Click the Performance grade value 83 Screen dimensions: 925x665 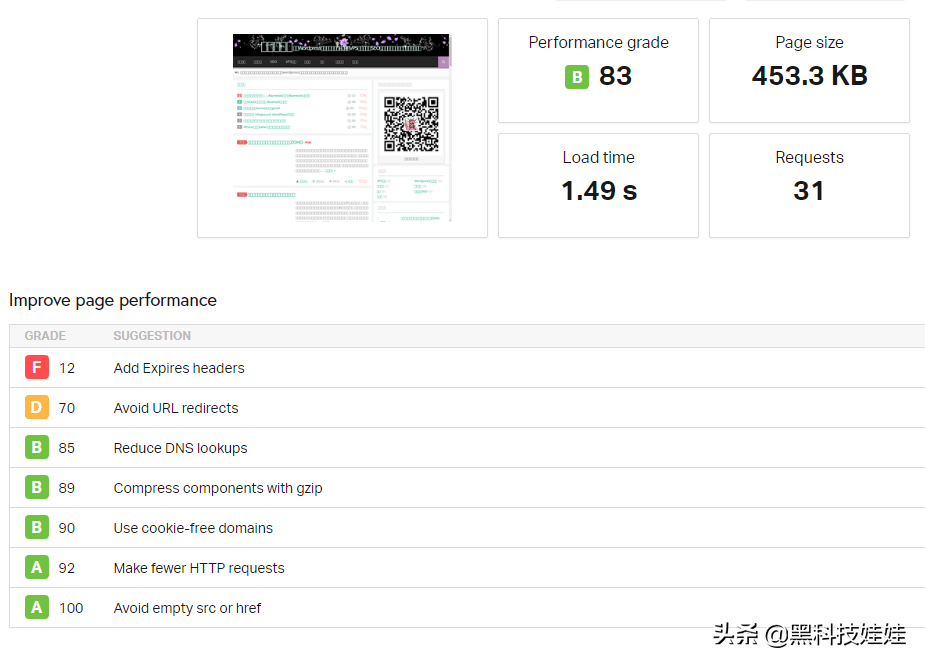(x=615, y=76)
